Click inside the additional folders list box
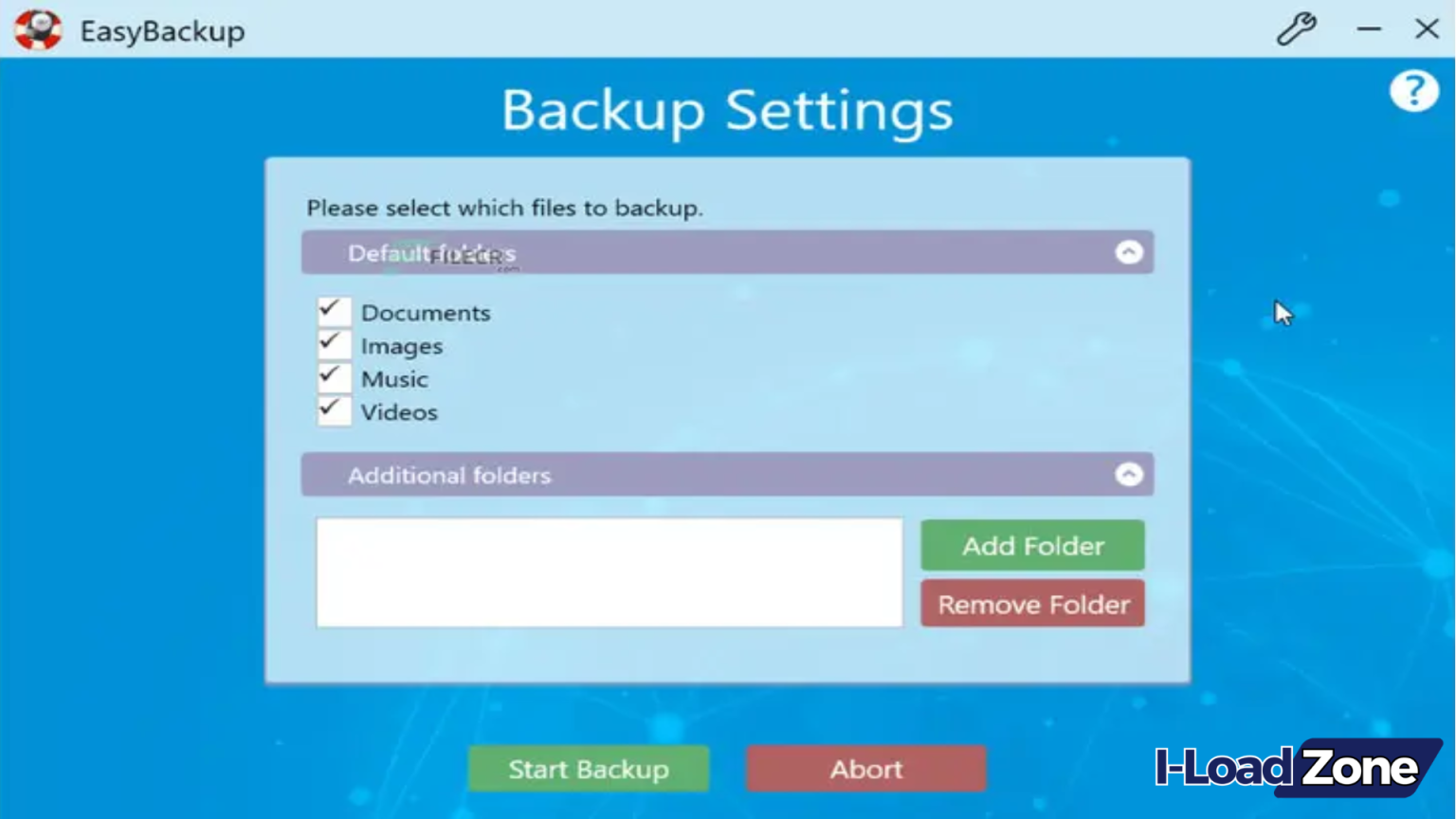The height and width of the screenshot is (819, 1456). pos(610,573)
